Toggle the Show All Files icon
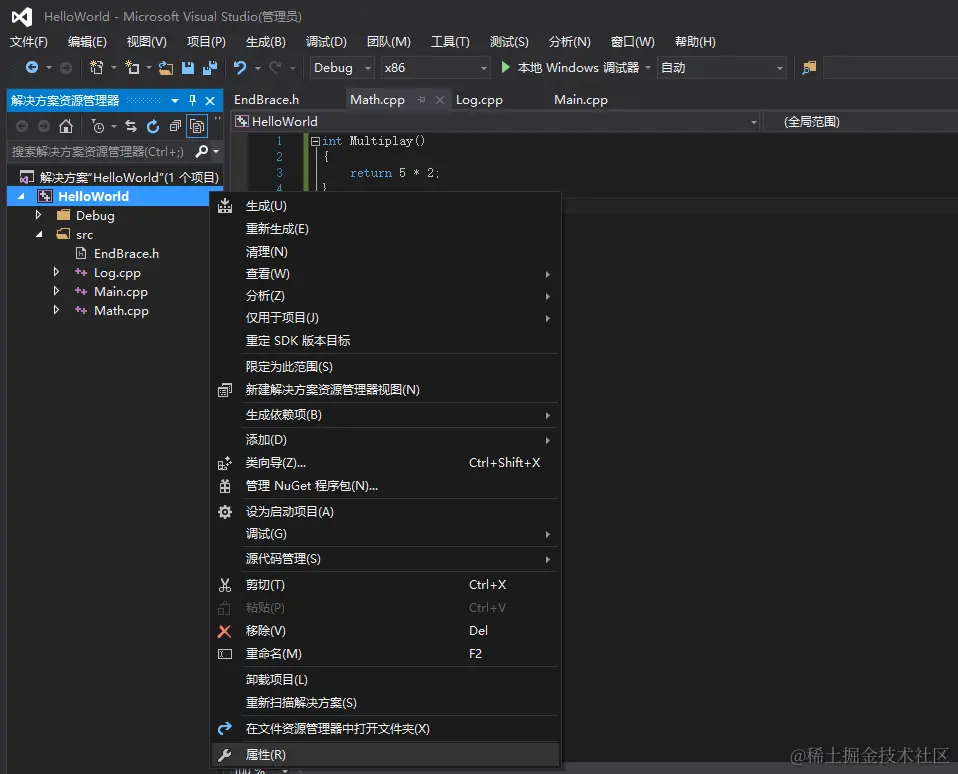958x774 pixels. point(197,126)
